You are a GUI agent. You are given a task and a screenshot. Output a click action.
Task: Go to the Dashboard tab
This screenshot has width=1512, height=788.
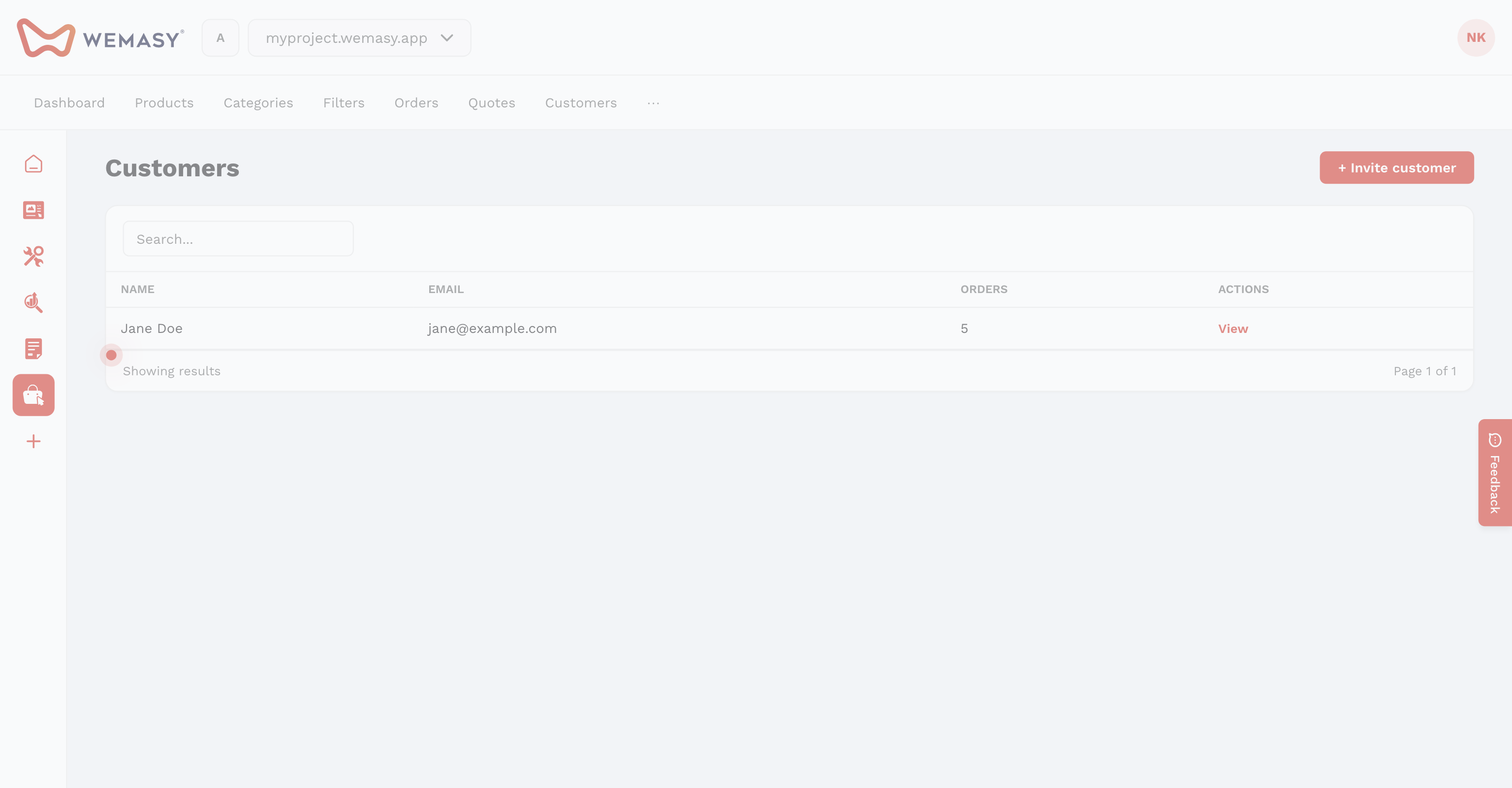[x=69, y=103]
